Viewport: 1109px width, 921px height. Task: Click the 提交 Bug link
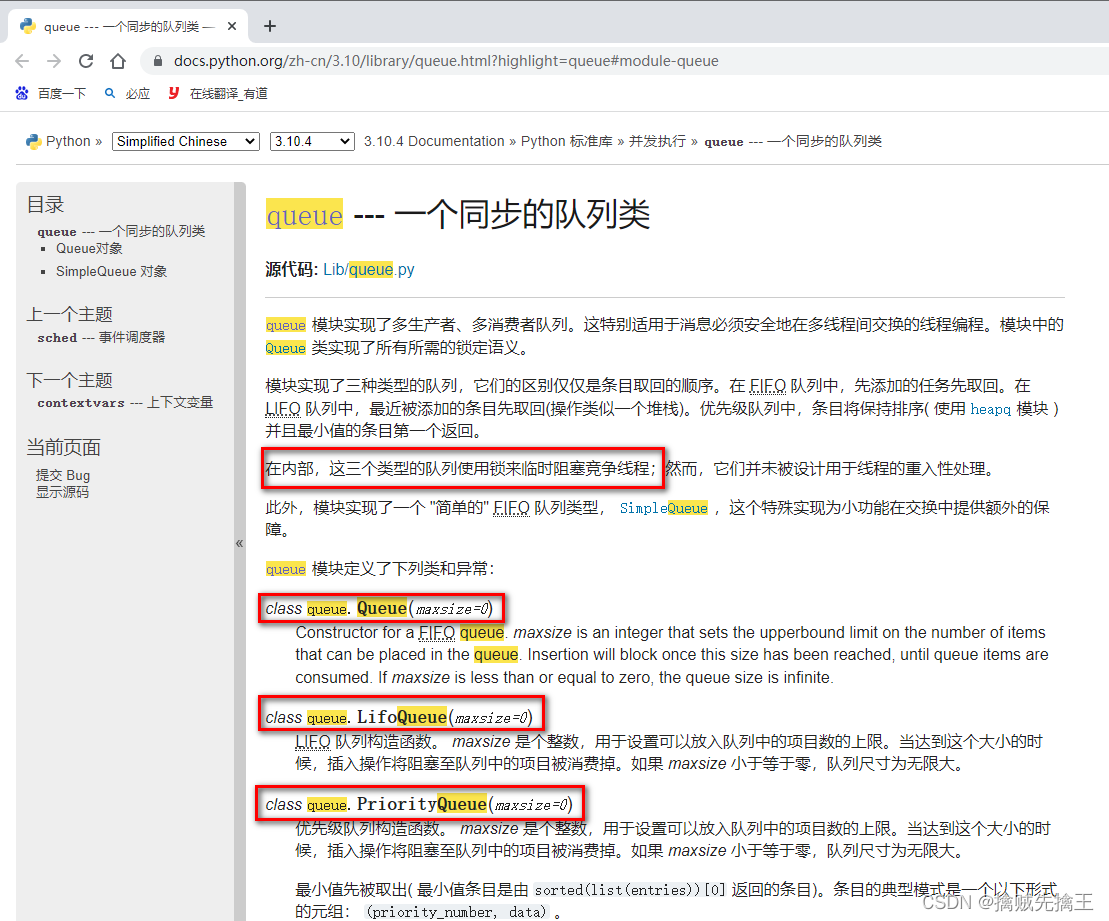tap(63, 475)
